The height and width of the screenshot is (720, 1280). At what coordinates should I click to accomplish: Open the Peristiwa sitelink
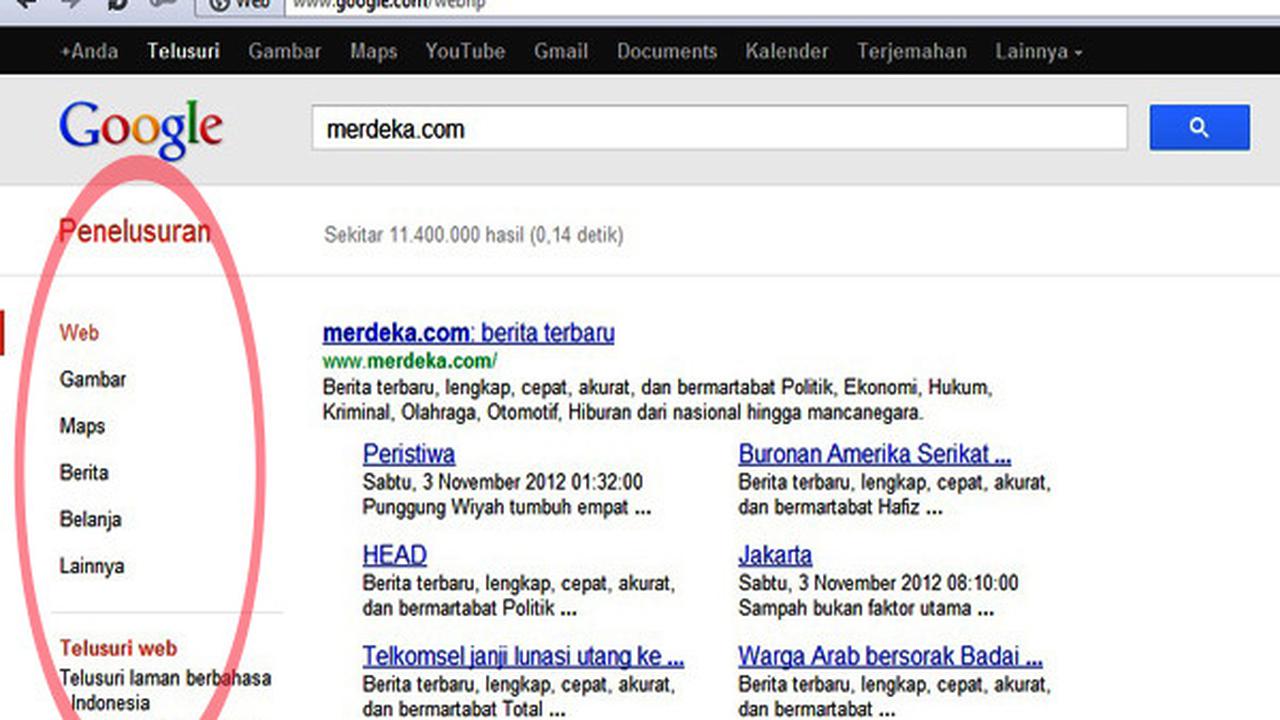[409, 454]
